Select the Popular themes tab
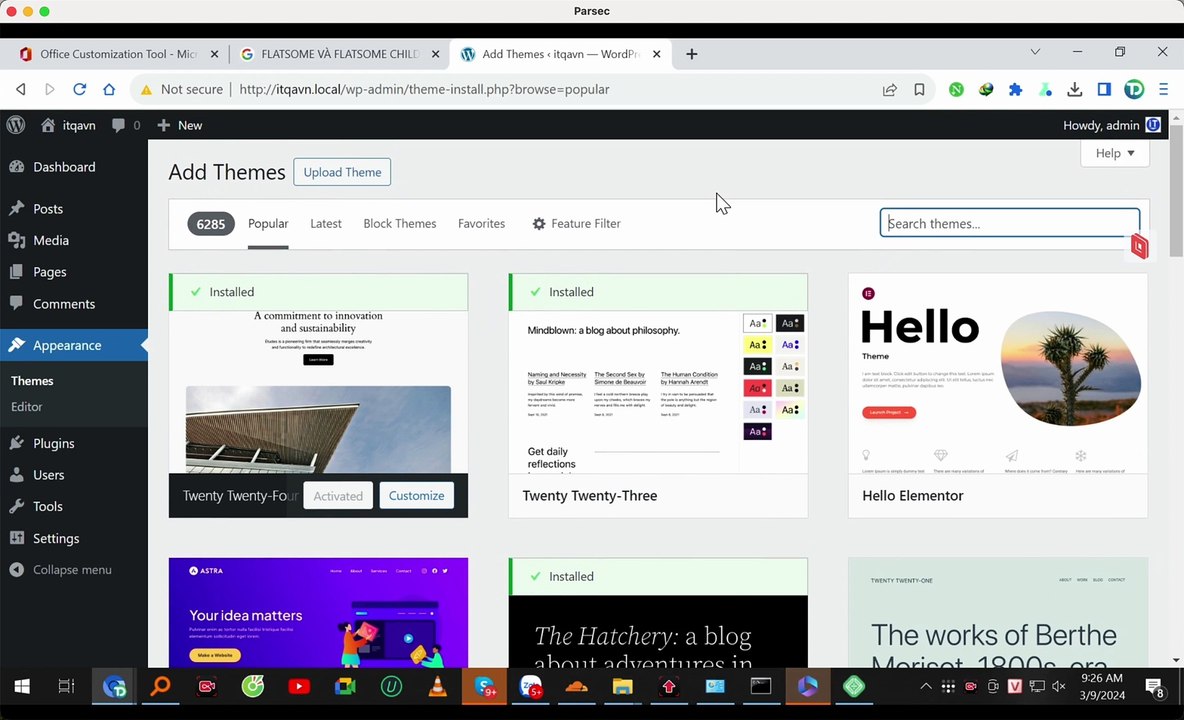The width and height of the screenshot is (1184, 720). (x=268, y=223)
